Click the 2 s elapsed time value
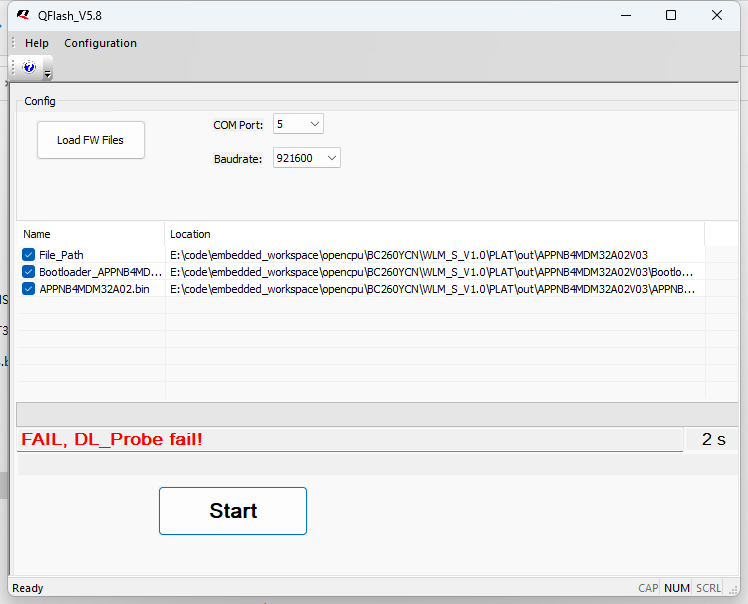 pyautogui.click(x=714, y=439)
